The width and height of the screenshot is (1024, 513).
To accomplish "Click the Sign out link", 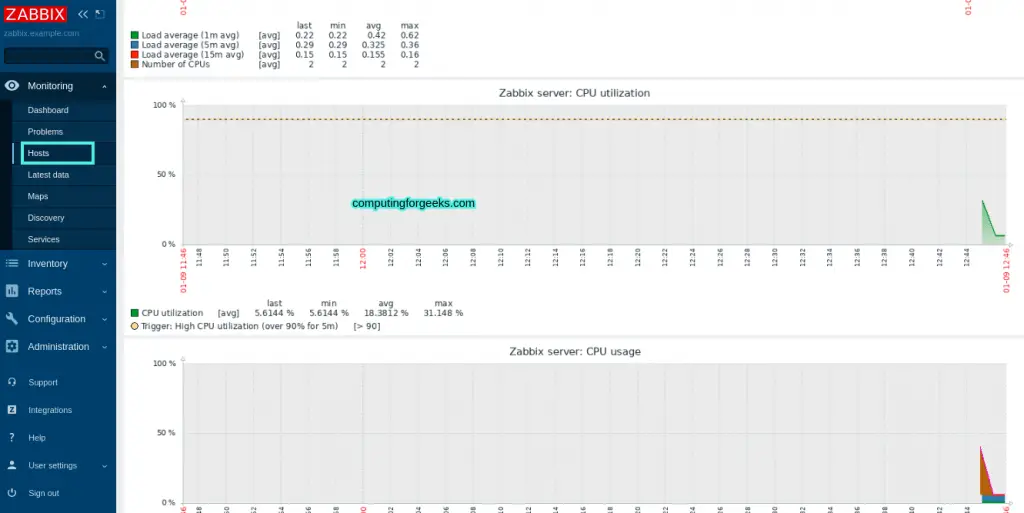I will (x=44, y=493).
